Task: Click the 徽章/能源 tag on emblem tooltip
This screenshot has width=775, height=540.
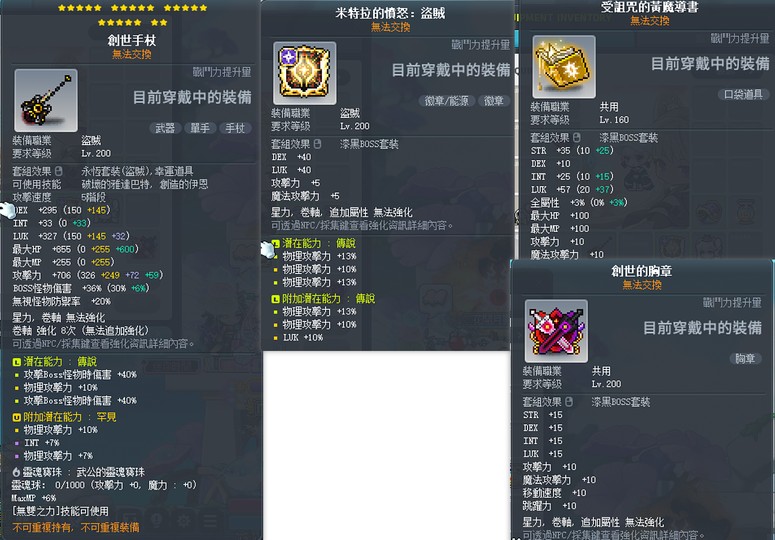Action: (446, 101)
